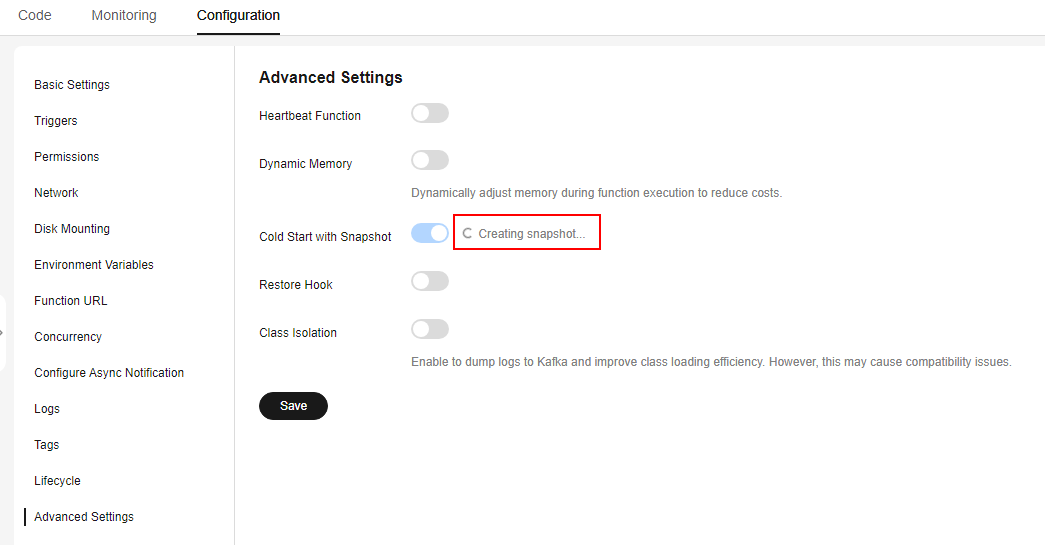This screenshot has height=545, width=1045.
Task: Select Network in the sidebar
Action: point(57,193)
